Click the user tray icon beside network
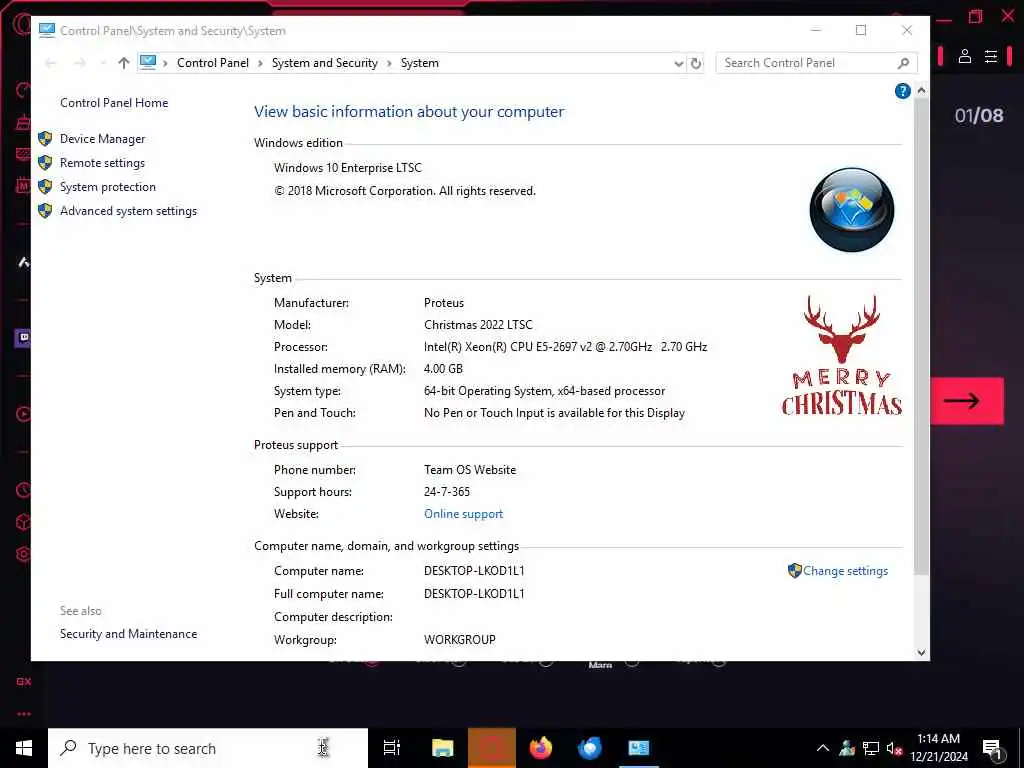 click(x=847, y=748)
